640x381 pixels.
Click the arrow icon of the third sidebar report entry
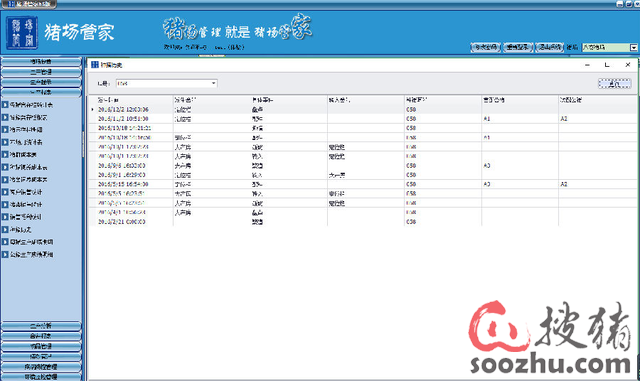[5, 129]
